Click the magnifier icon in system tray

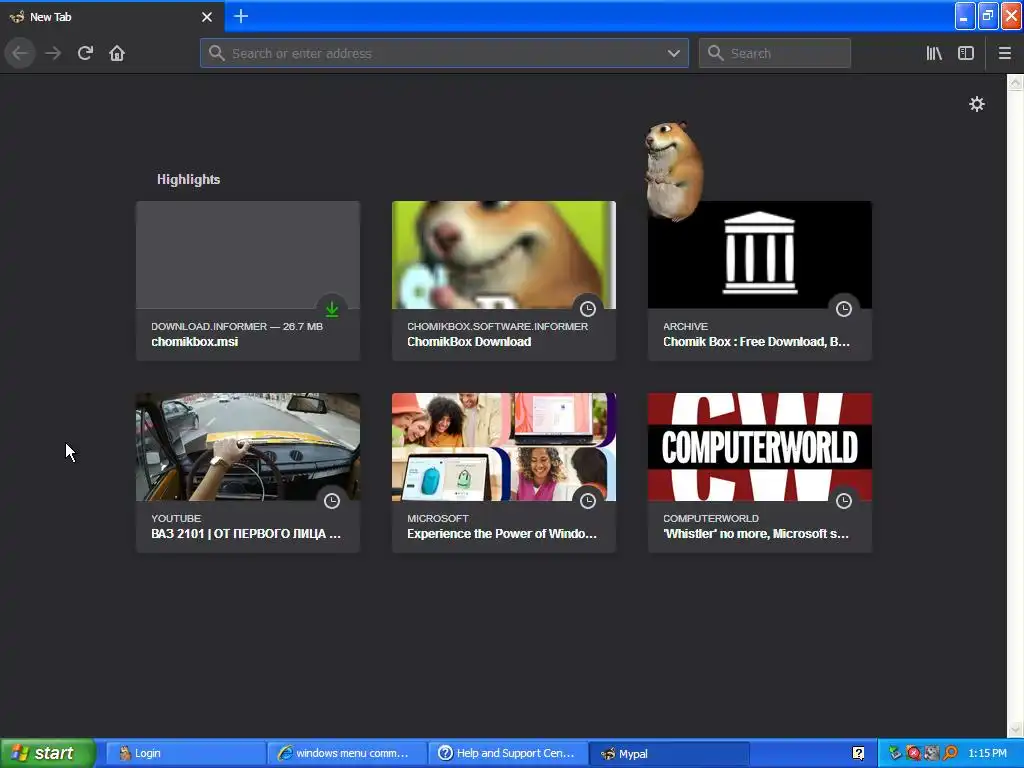[950, 753]
